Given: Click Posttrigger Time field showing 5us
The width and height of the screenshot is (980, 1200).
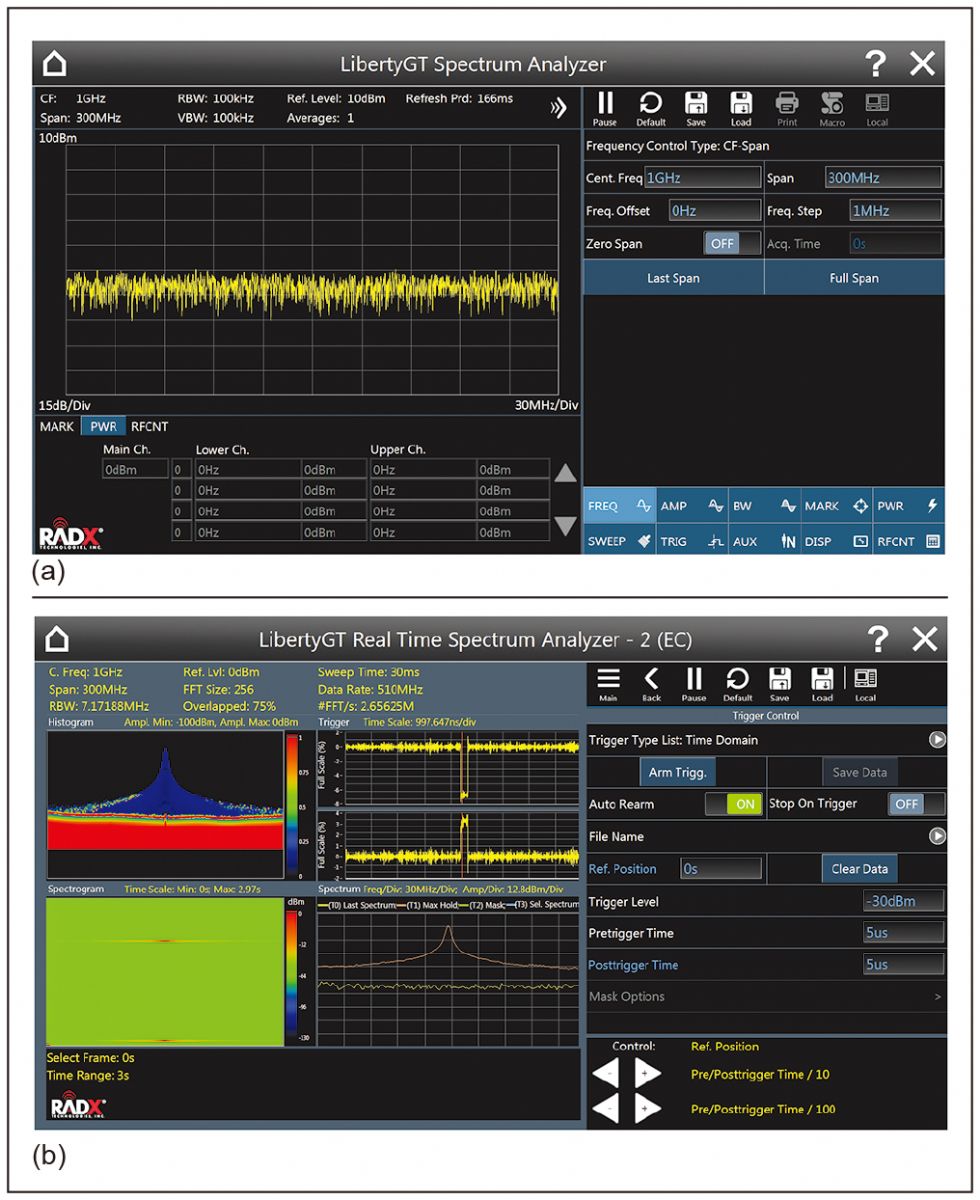Looking at the screenshot, I should click(x=904, y=965).
